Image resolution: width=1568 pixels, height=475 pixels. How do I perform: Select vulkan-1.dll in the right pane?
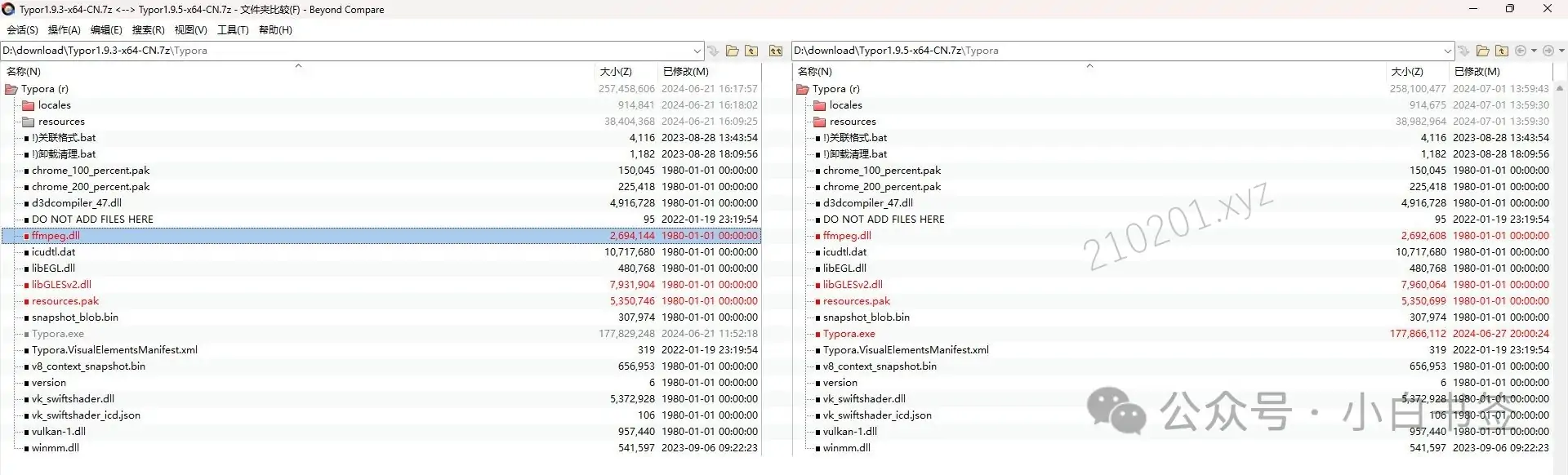[x=850, y=432]
